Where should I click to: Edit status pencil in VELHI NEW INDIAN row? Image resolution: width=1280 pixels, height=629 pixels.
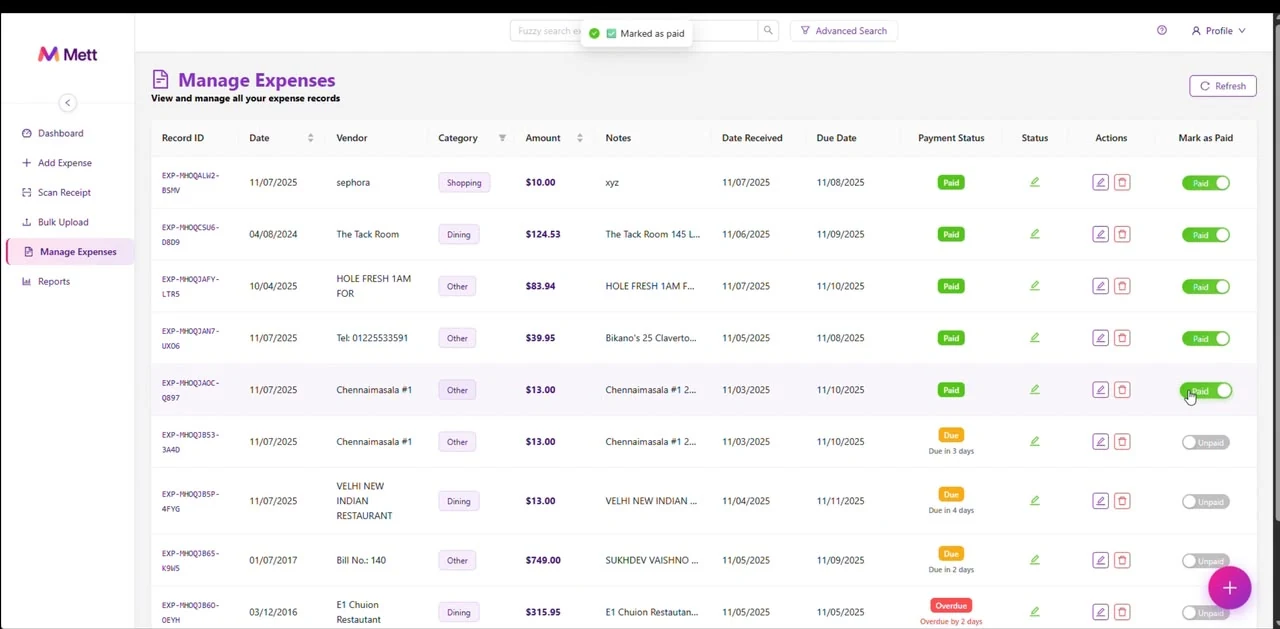(x=1035, y=501)
